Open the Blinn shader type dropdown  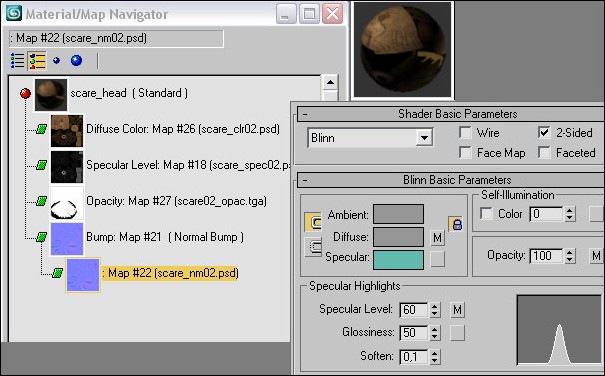(x=424, y=138)
